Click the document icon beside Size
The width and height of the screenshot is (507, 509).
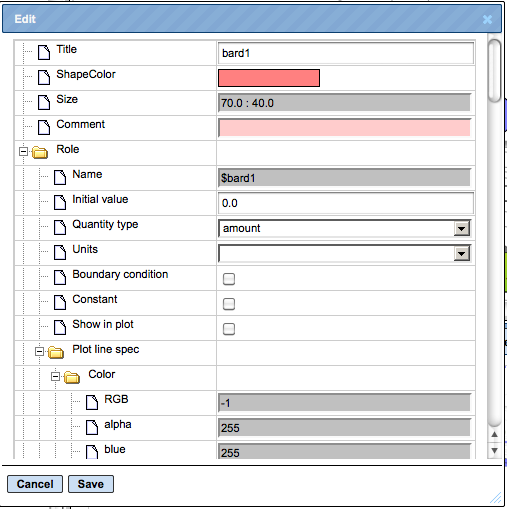coord(44,102)
